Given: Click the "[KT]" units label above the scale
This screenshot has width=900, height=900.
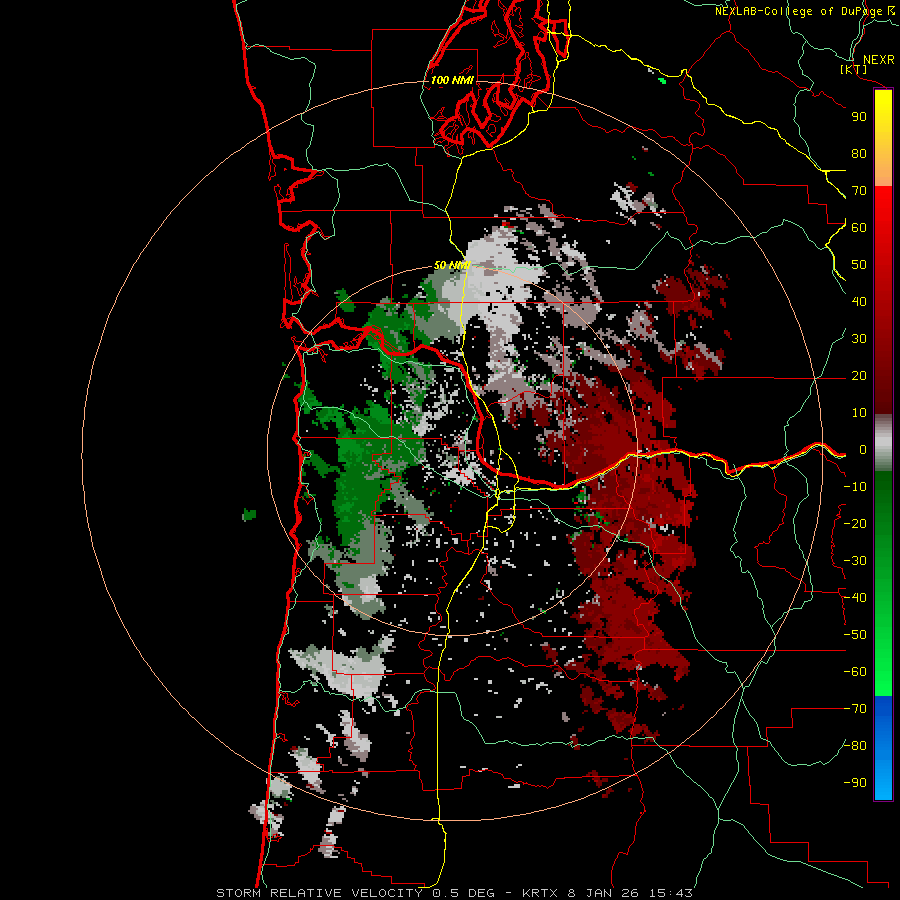Looking at the screenshot, I should pyautogui.click(x=854, y=69).
